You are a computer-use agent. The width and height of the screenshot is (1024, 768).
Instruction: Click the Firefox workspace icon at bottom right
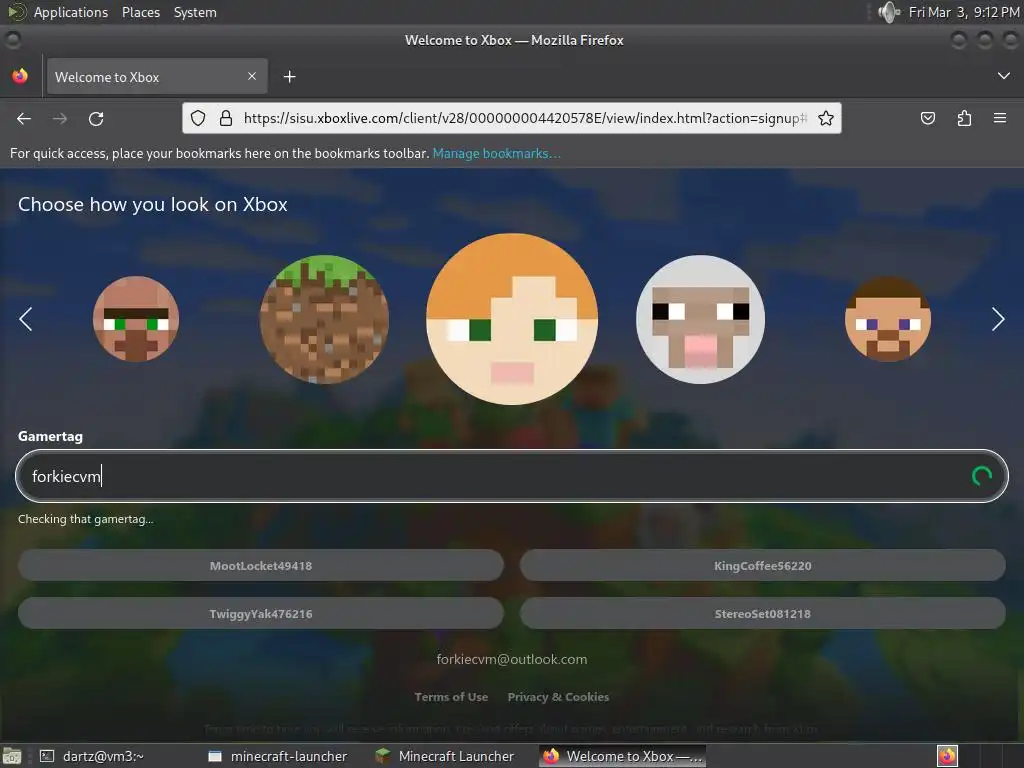pos(947,756)
